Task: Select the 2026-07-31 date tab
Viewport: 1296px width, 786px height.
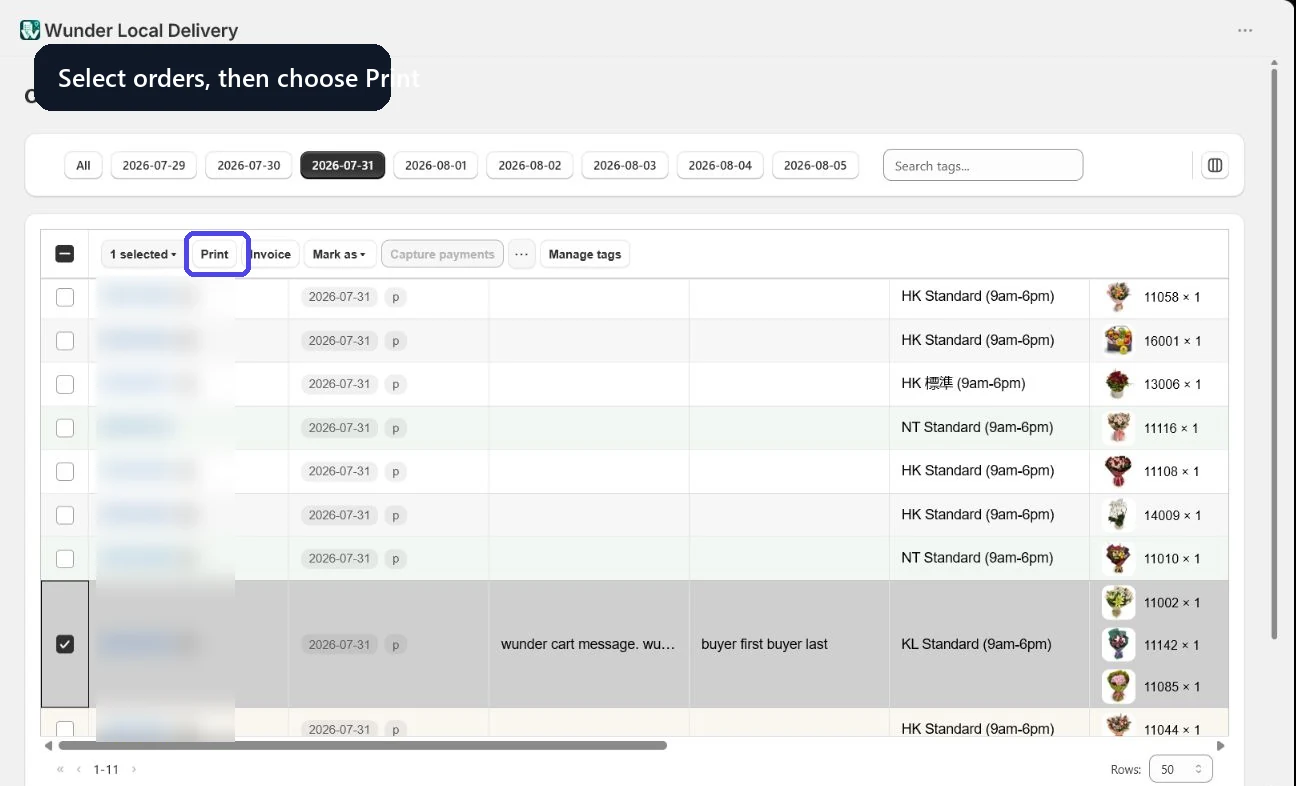Action: [x=343, y=165]
